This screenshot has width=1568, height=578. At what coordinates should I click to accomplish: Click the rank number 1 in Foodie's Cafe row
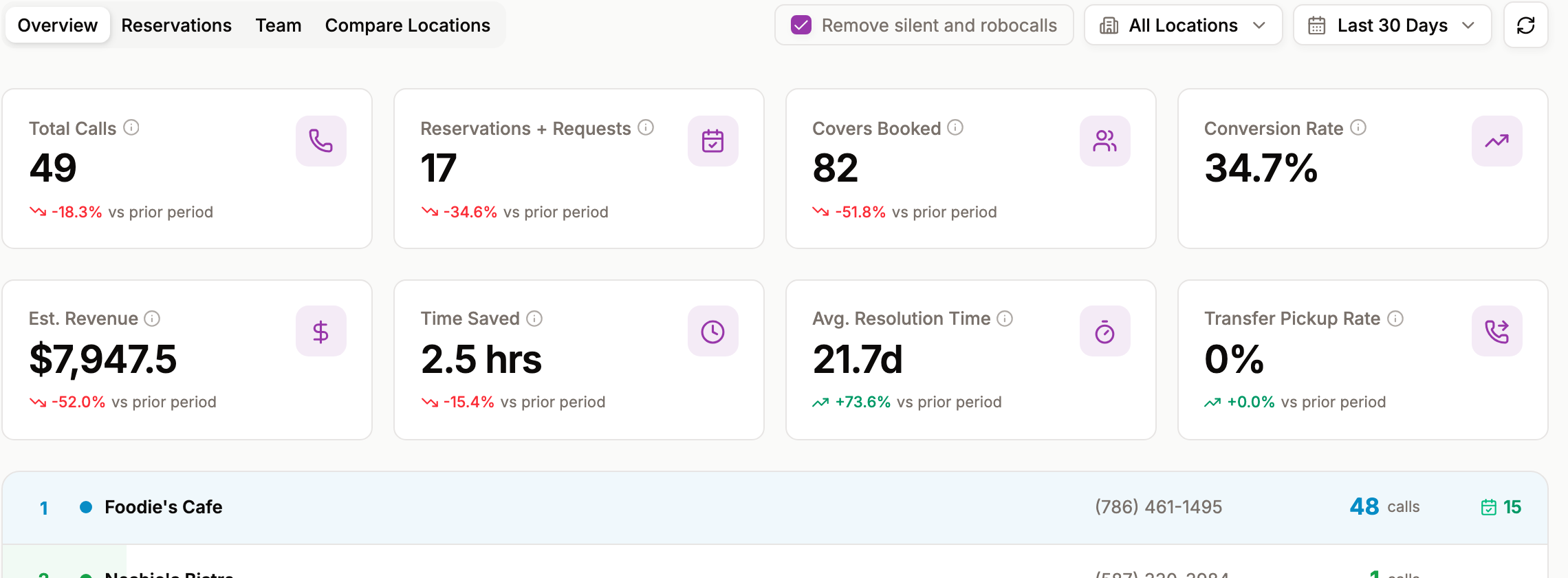pos(44,509)
